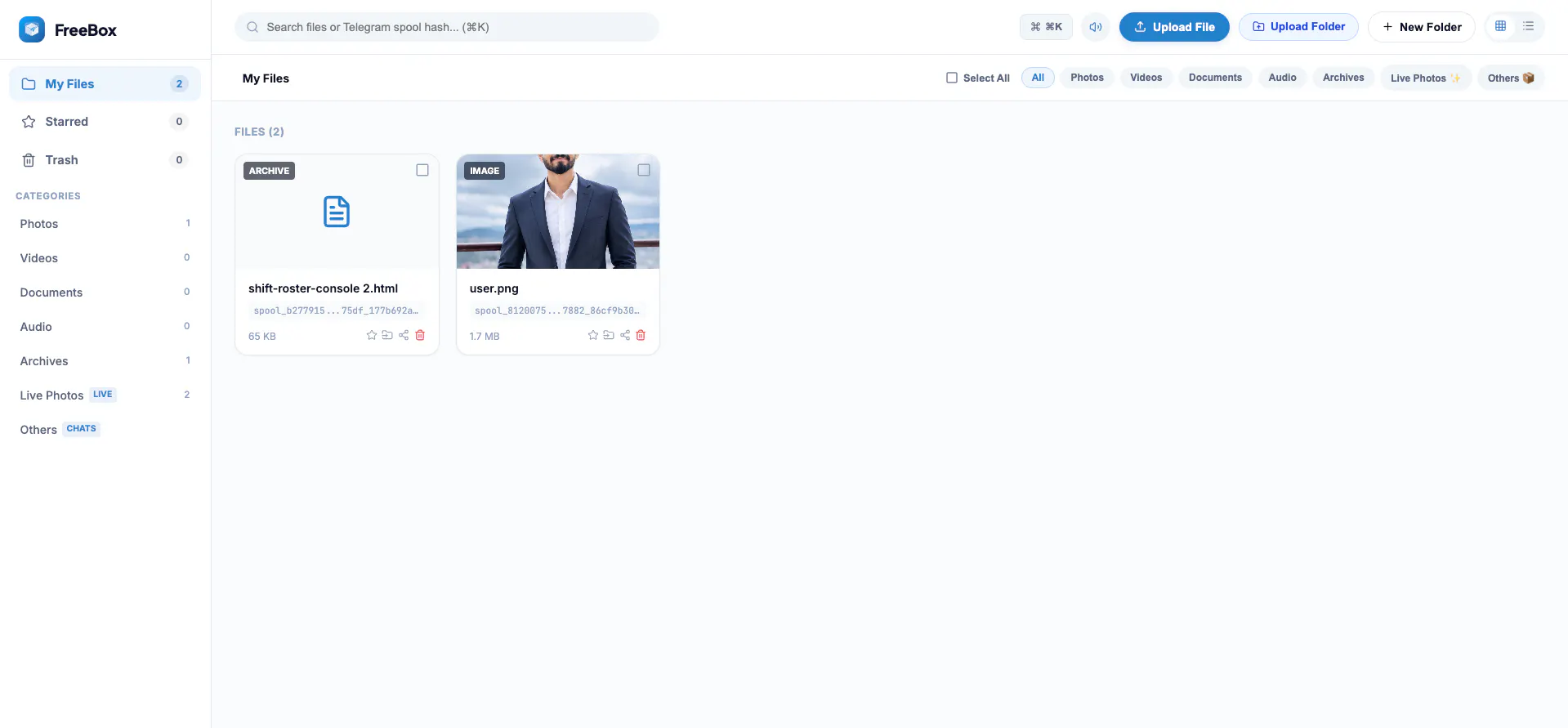Click the Upload Folder button
The width and height of the screenshot is (1568, 728).
click(x=1298, y=27)
